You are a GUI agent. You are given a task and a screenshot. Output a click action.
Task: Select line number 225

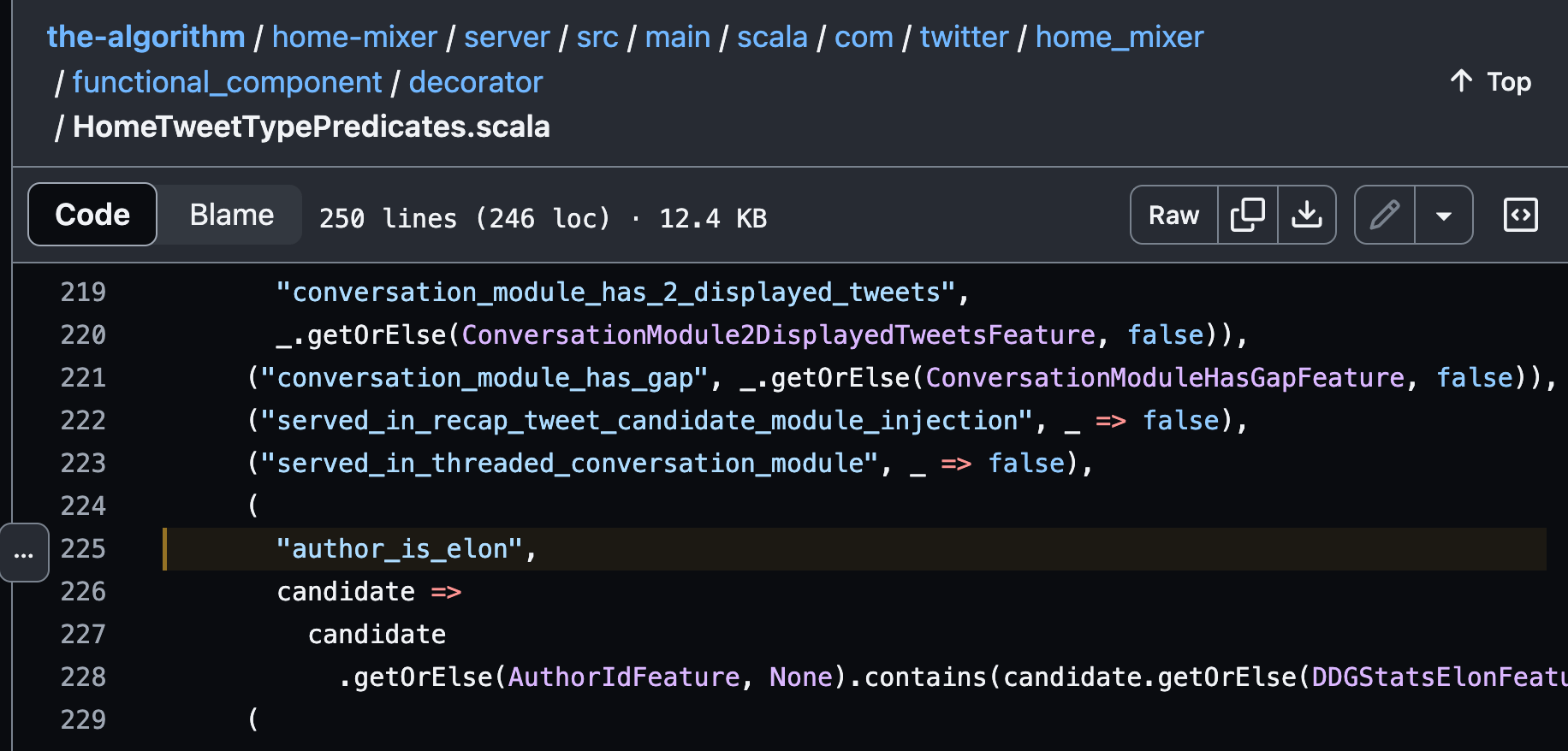click(83, 548)
